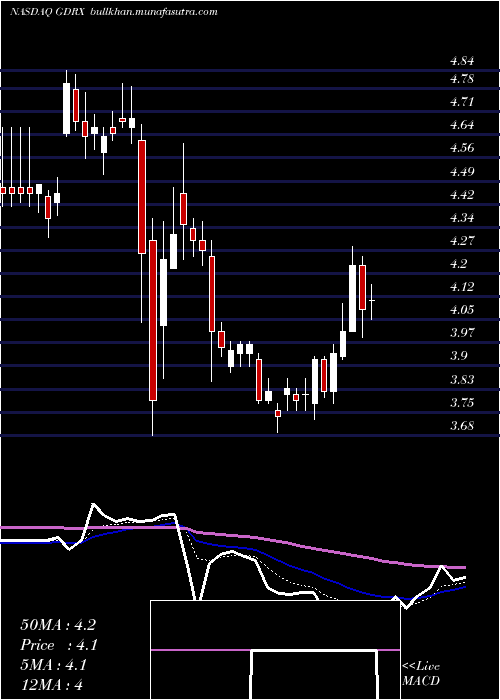Viewport: 500px width, 700px height.
Task: Click the 4.64 price axis label
Action: coord(461,125)
